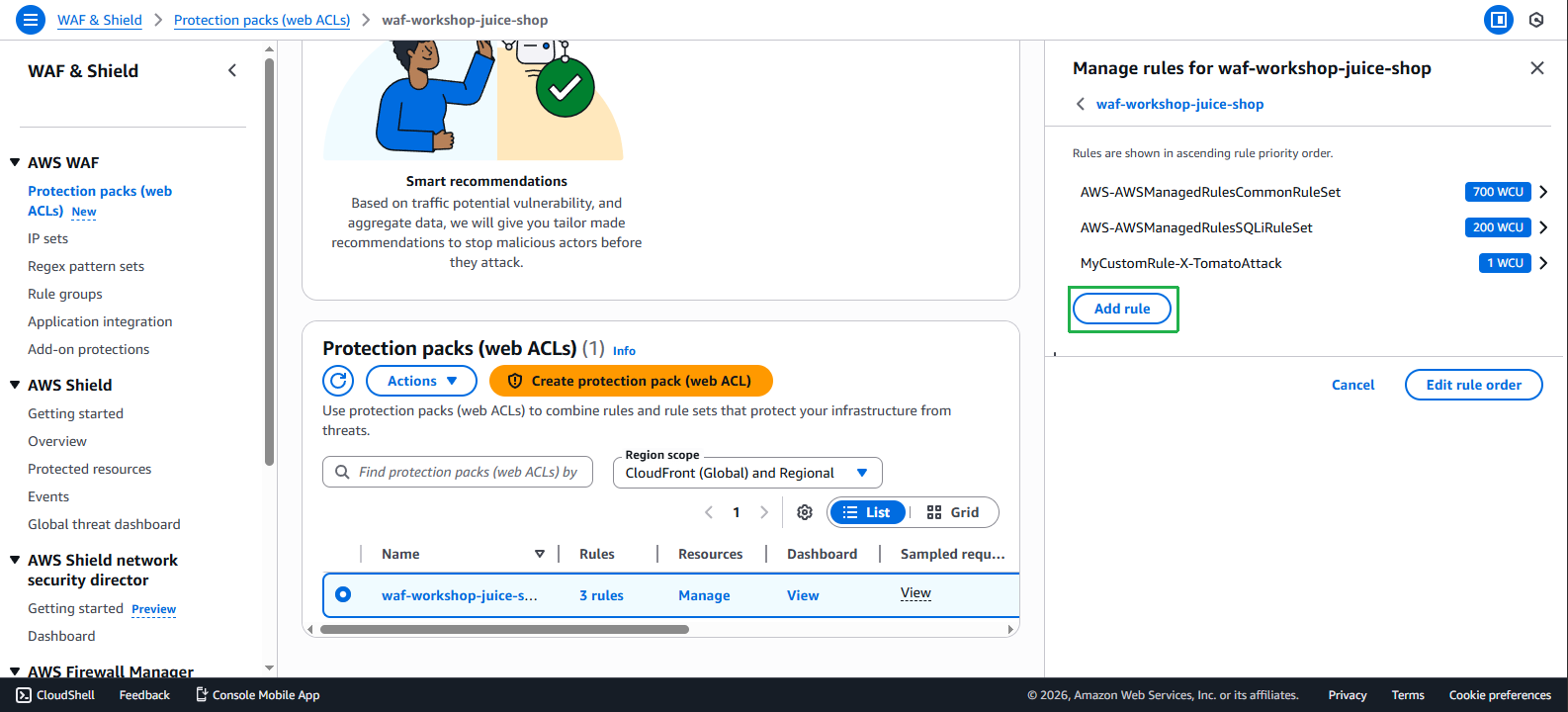Click the Preview badge beside Getting started

154,609
